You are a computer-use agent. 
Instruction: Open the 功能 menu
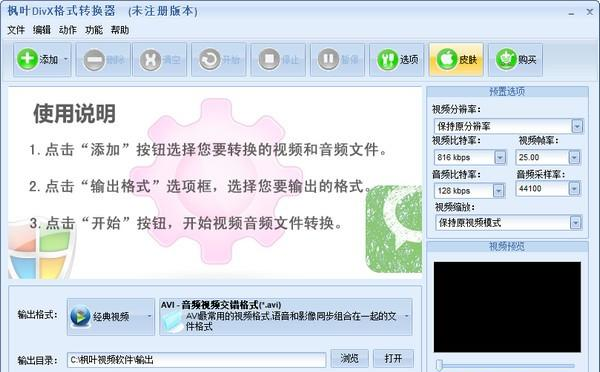(94, 30)
